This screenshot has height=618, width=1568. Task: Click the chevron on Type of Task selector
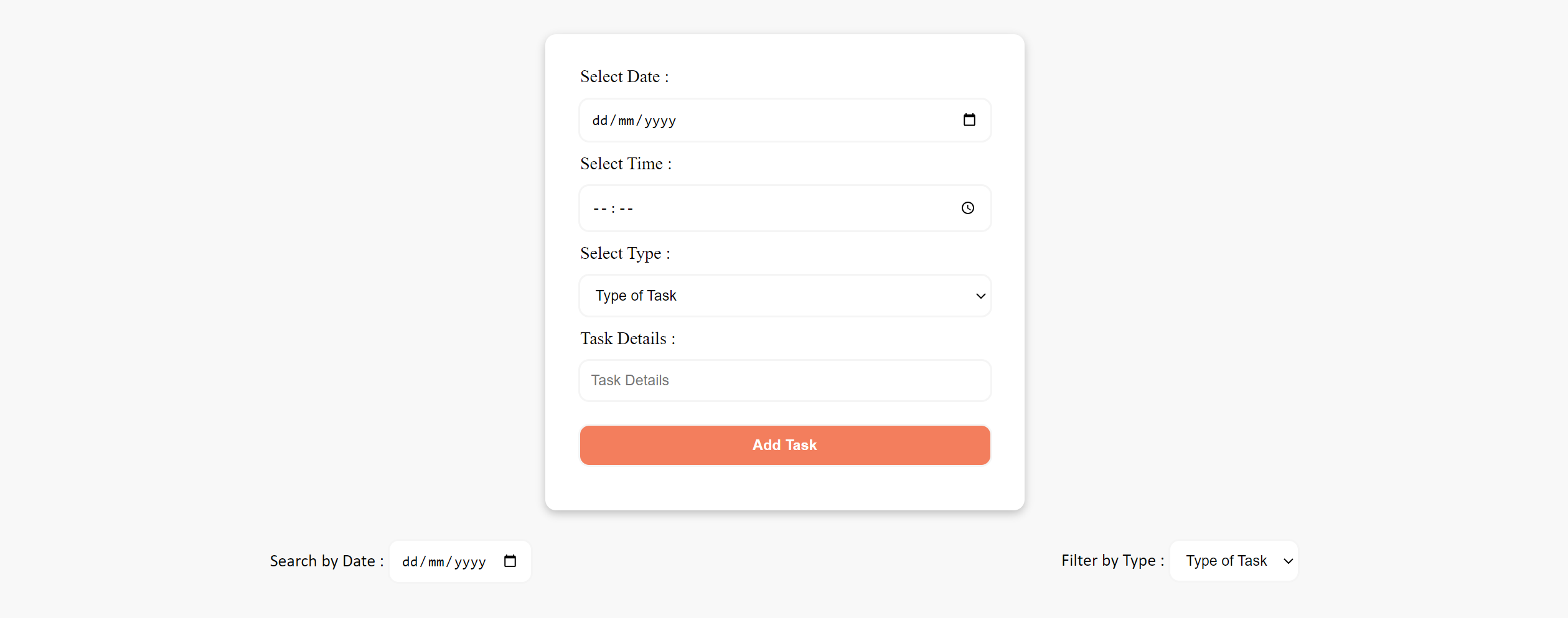[980, 296]
